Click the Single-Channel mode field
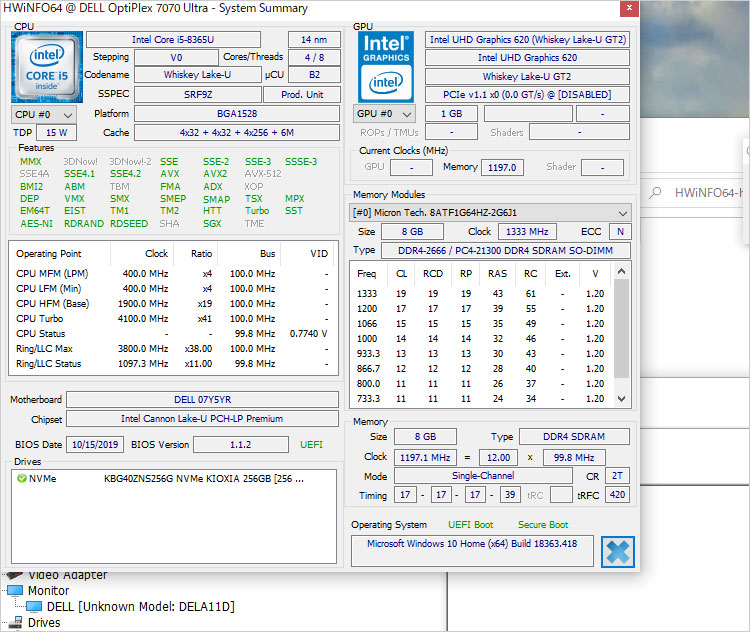This screenshot has width=750, height=632. pyautogui.click(x=483, y=476)
